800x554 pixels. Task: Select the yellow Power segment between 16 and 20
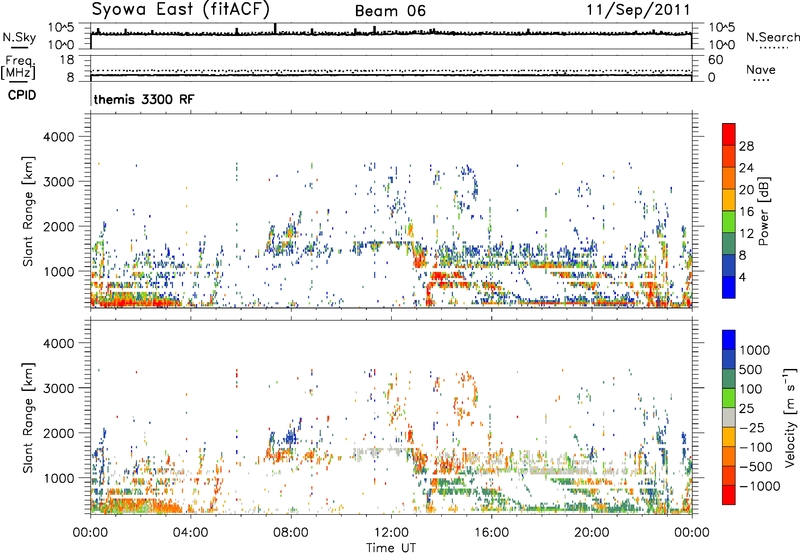pos(729,200)
